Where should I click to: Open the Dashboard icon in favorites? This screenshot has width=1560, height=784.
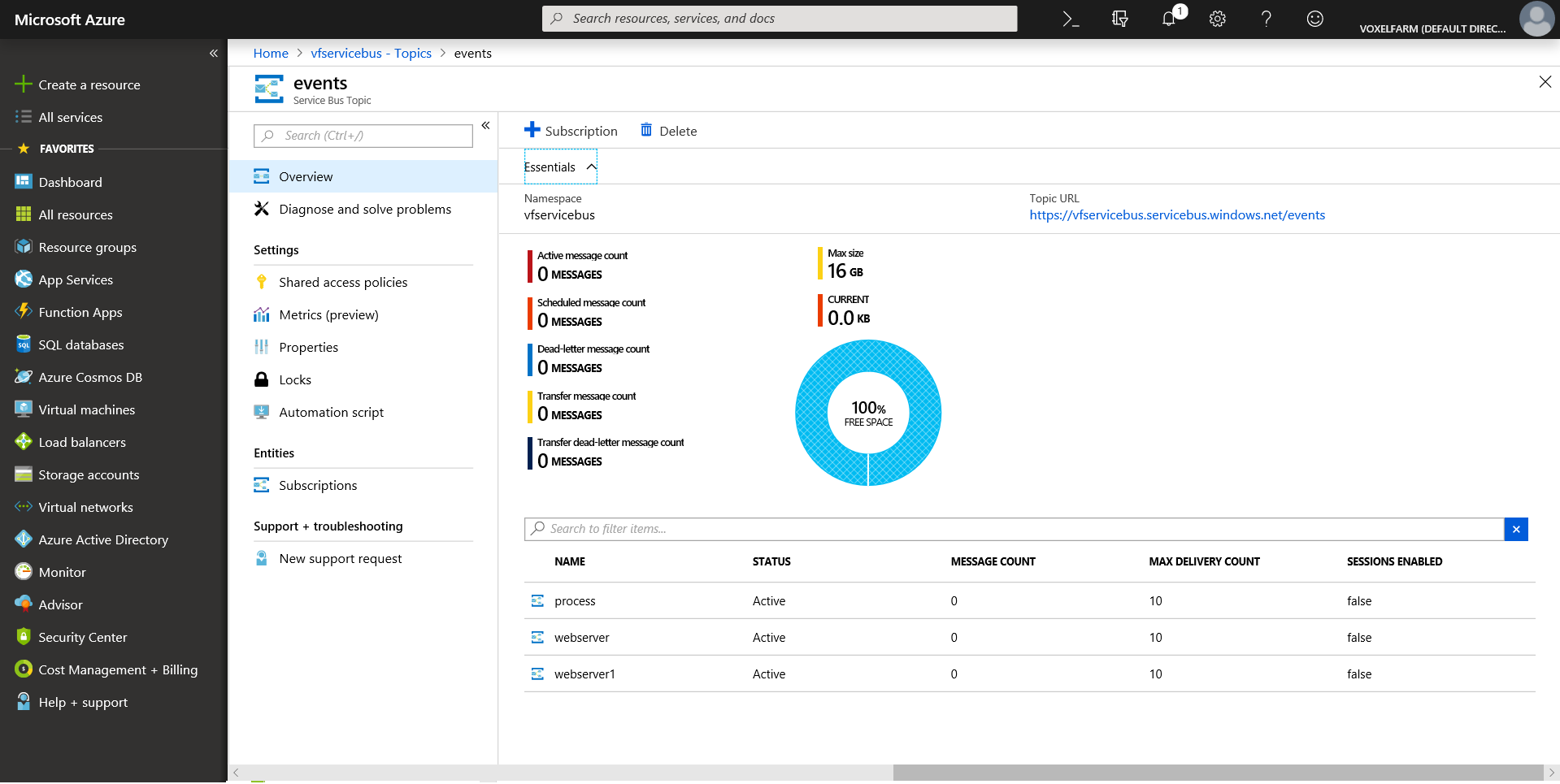[24, 182]
